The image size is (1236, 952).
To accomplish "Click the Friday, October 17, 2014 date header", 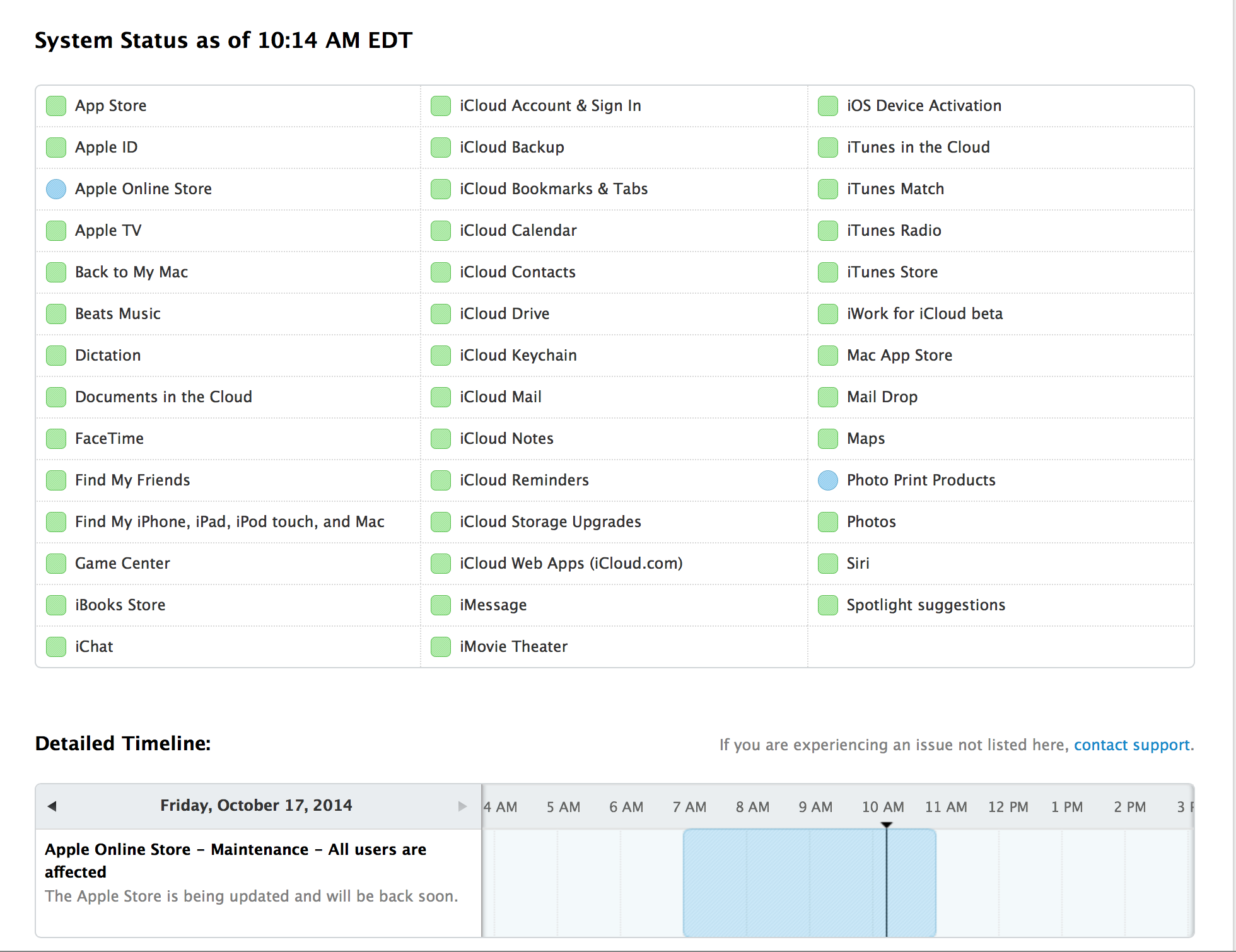I will click(256, 806).
